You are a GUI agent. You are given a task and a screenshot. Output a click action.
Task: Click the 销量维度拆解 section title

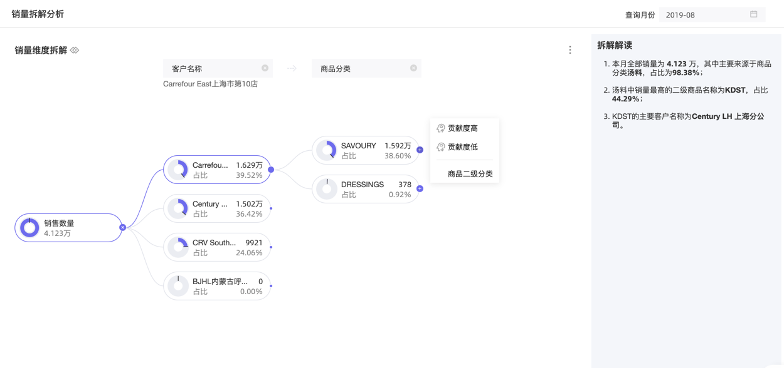(41, 50)
